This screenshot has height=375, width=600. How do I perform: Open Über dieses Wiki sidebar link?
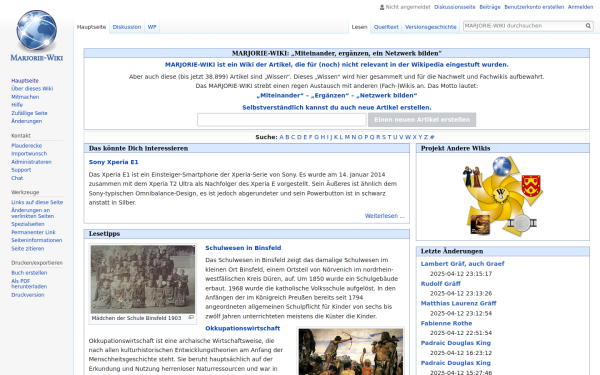32,88
